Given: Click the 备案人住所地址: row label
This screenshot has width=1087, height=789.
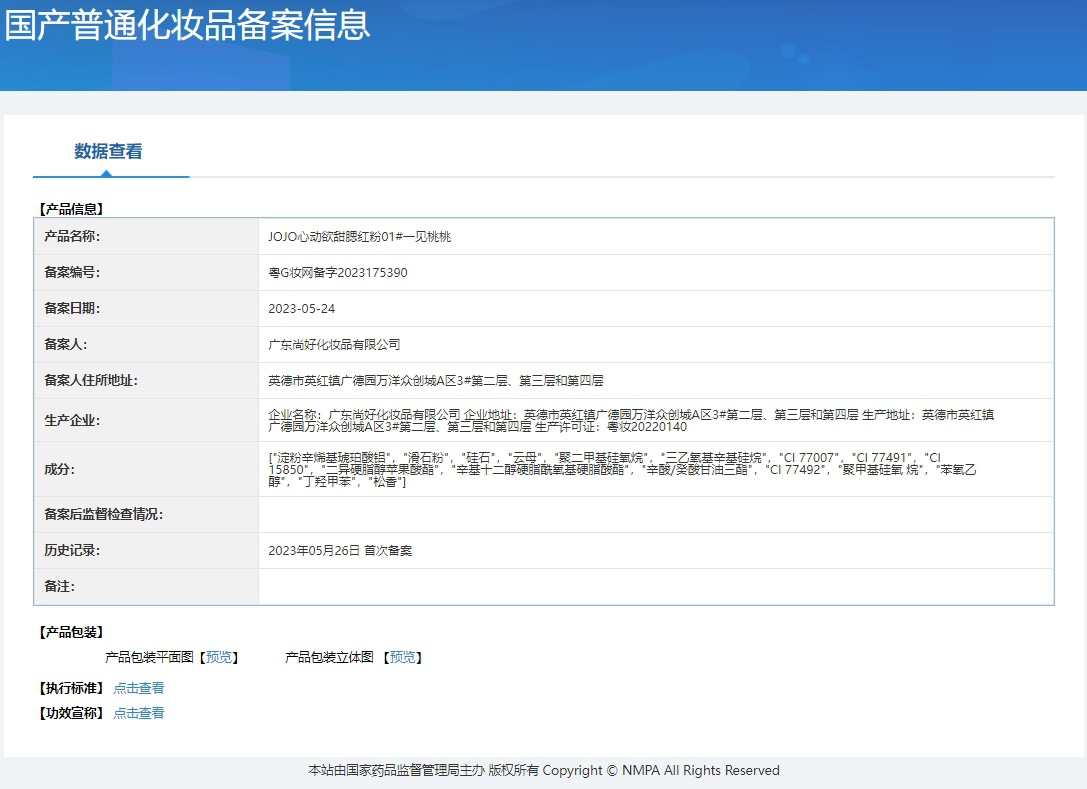Looking at the screenshot, I should [x=91, y=381].
